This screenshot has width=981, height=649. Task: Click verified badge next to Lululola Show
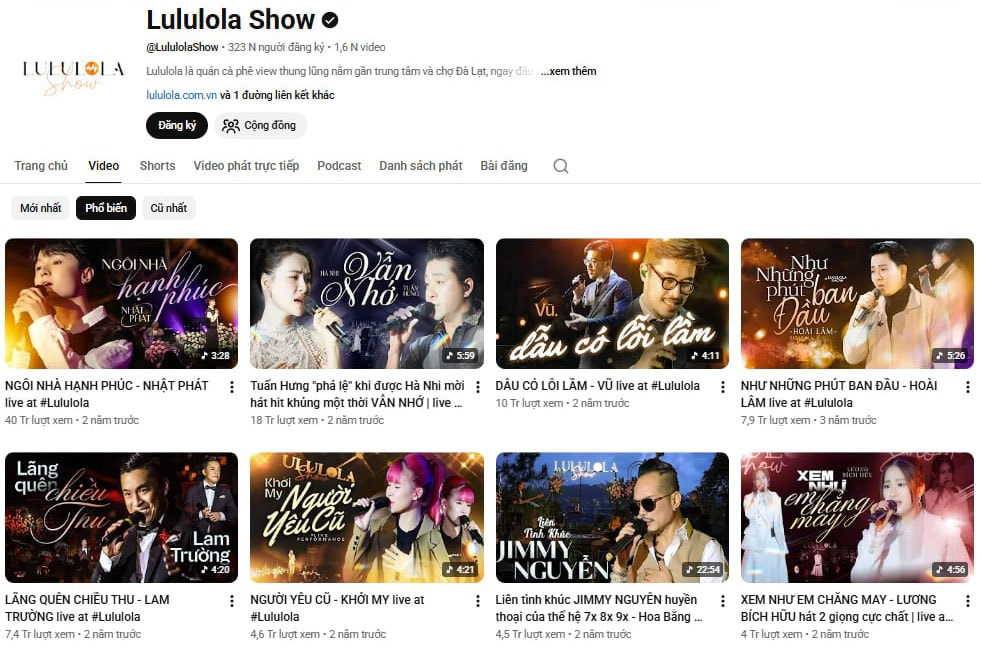[330, 20]
